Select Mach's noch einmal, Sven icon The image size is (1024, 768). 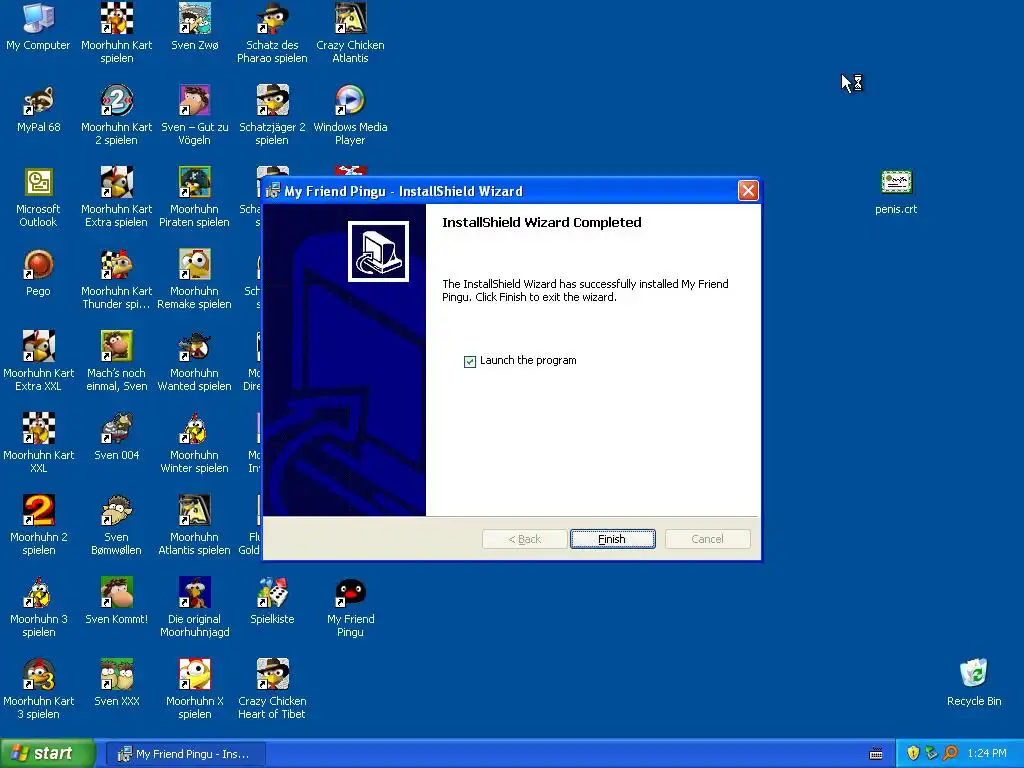pyautogui.click(x=116, y=360)
